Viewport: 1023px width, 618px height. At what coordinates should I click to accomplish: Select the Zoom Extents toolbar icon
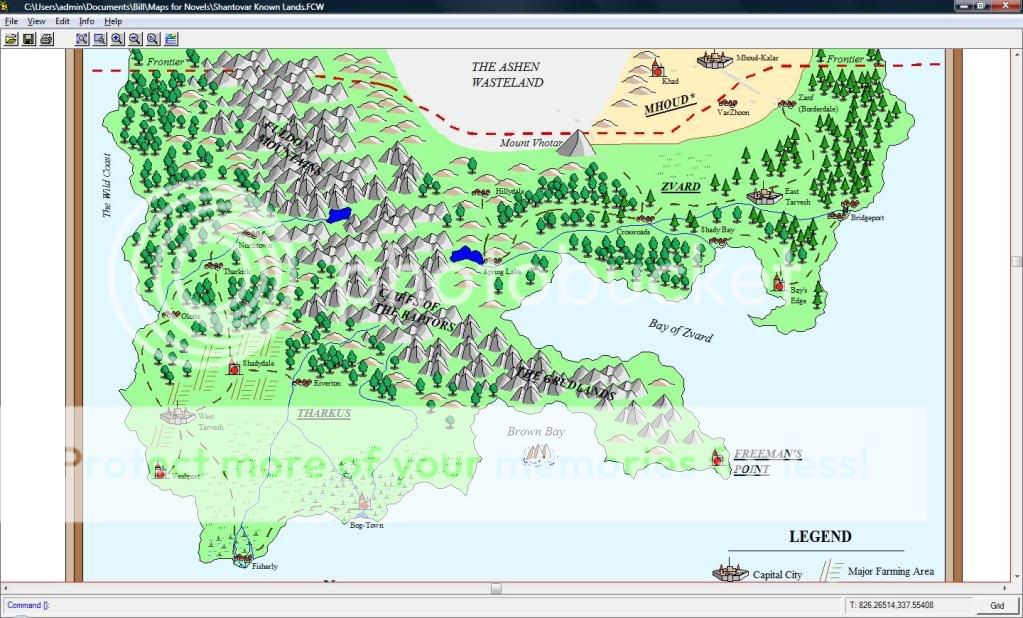coord(82,39)
